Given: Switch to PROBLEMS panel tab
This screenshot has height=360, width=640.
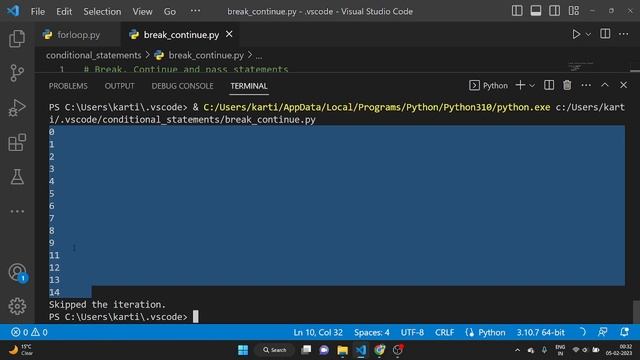Looking at the screenshot, I should [68, 86].
